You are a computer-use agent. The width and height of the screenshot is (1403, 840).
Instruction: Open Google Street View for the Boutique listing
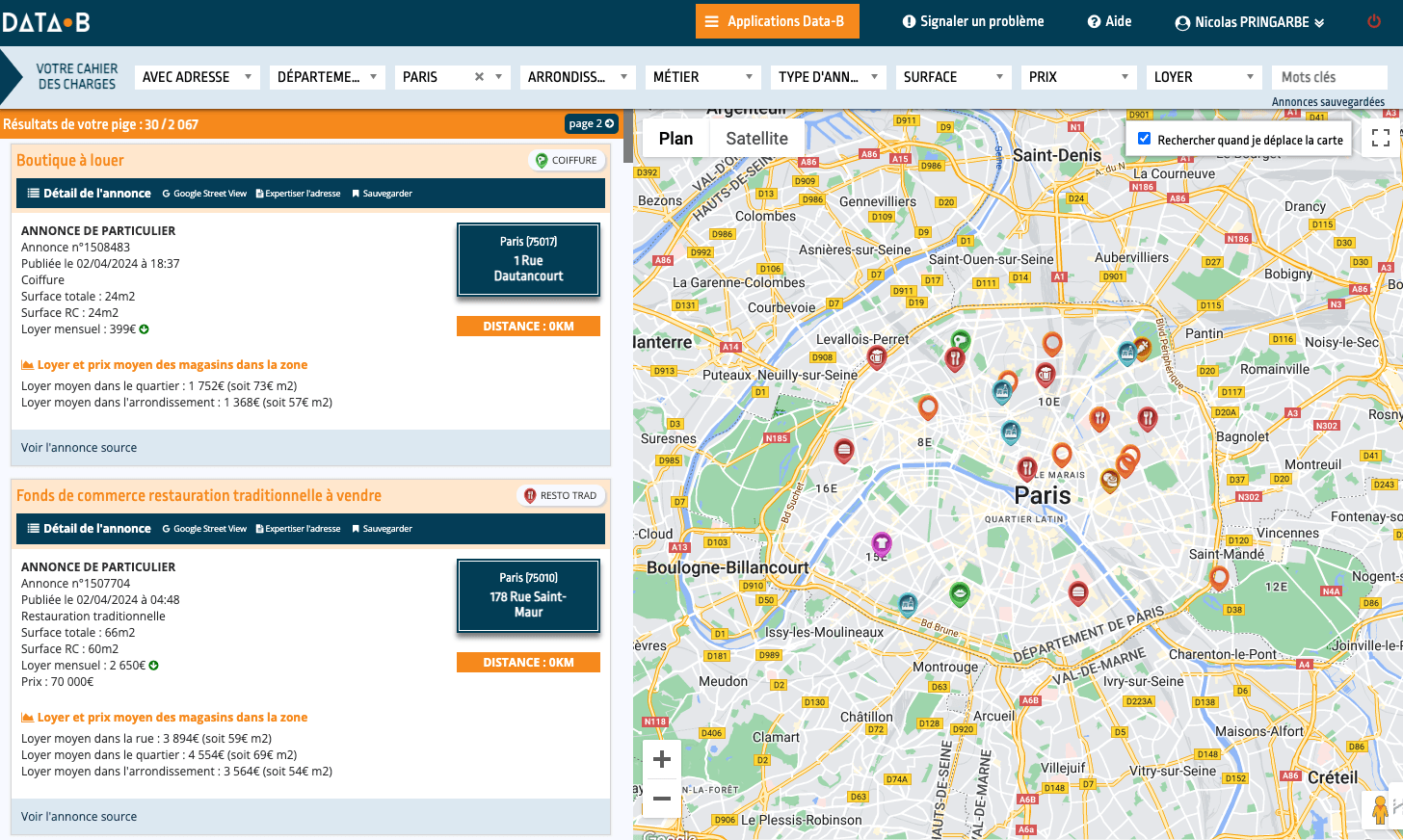tap(204, 194)
